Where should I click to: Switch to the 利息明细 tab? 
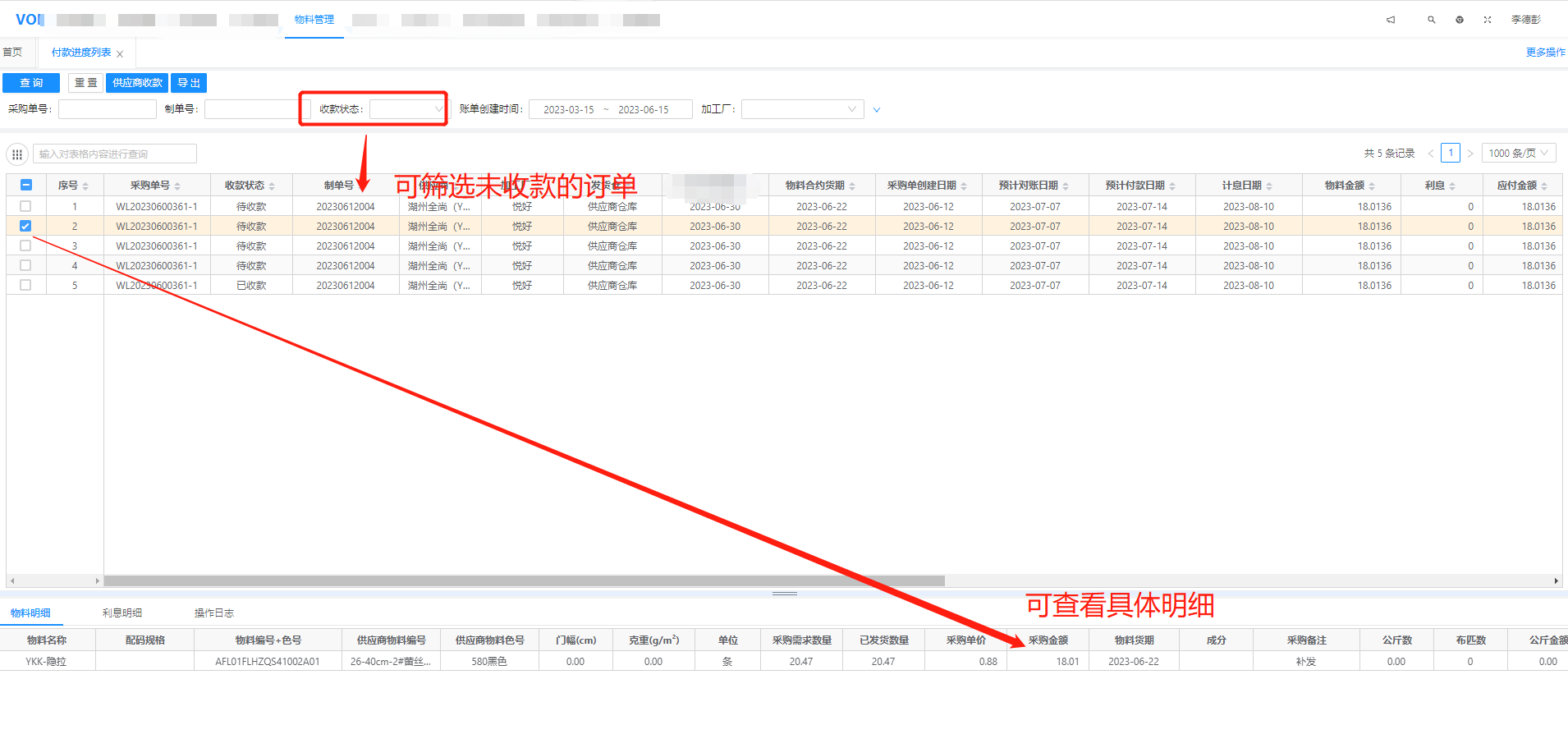(122, 613)
